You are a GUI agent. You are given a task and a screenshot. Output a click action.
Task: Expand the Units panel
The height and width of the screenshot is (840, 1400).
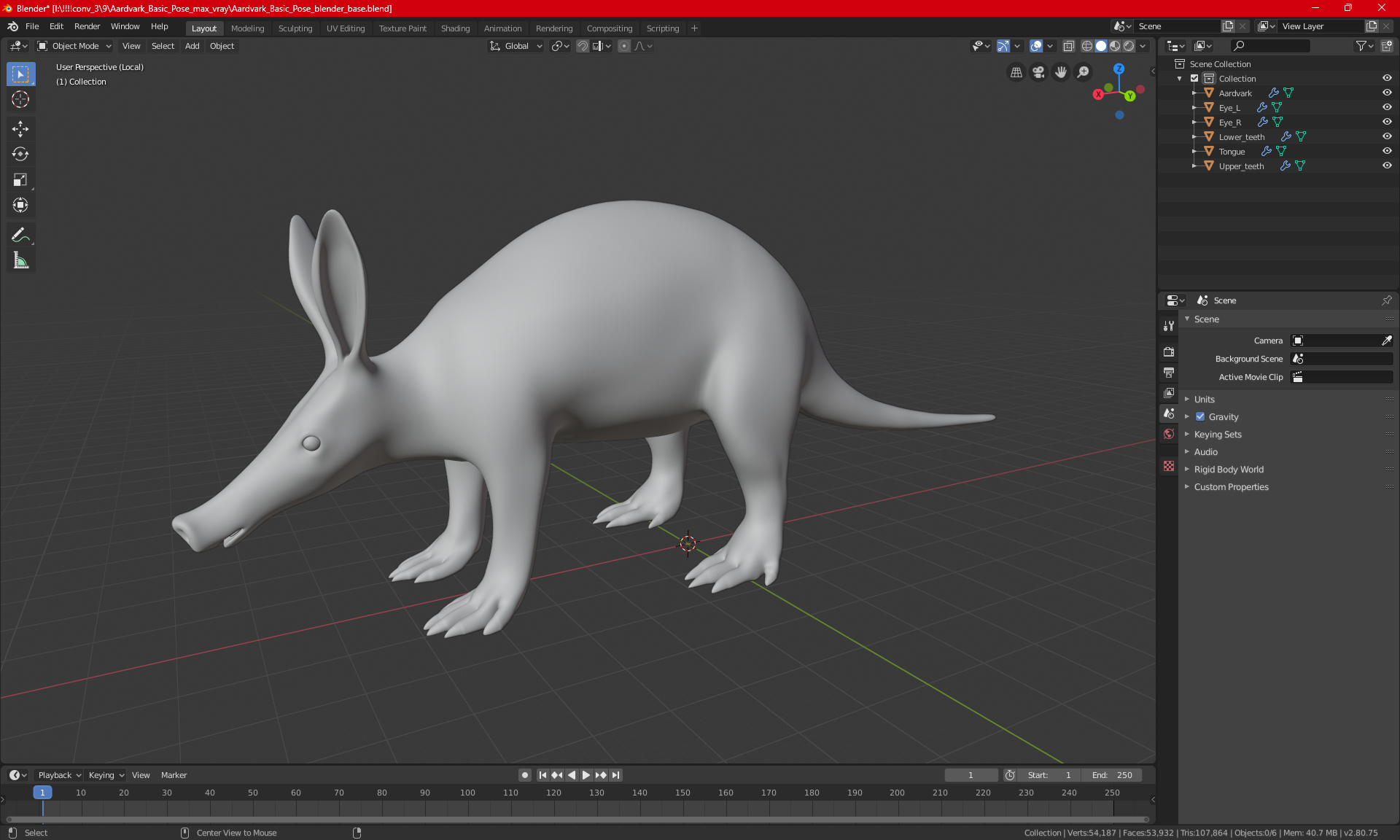(1204, 400)
